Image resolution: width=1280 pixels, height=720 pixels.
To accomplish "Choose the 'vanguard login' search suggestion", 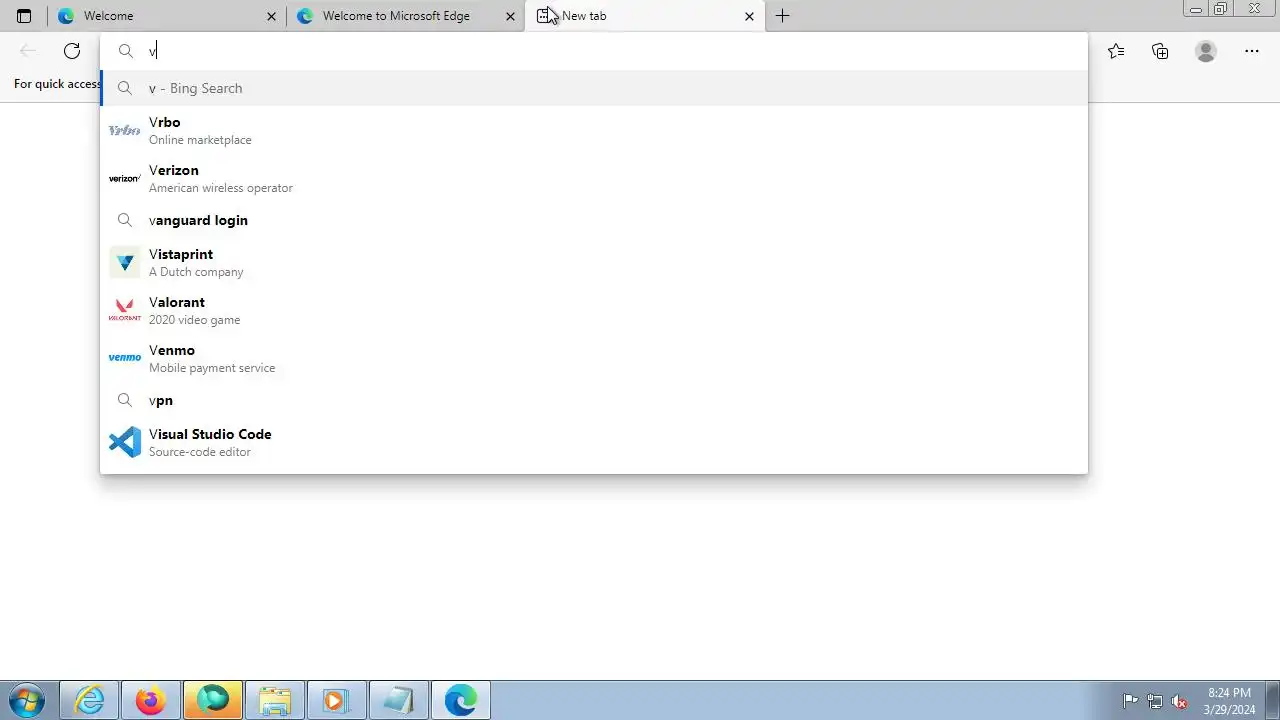I will point(594,220).
